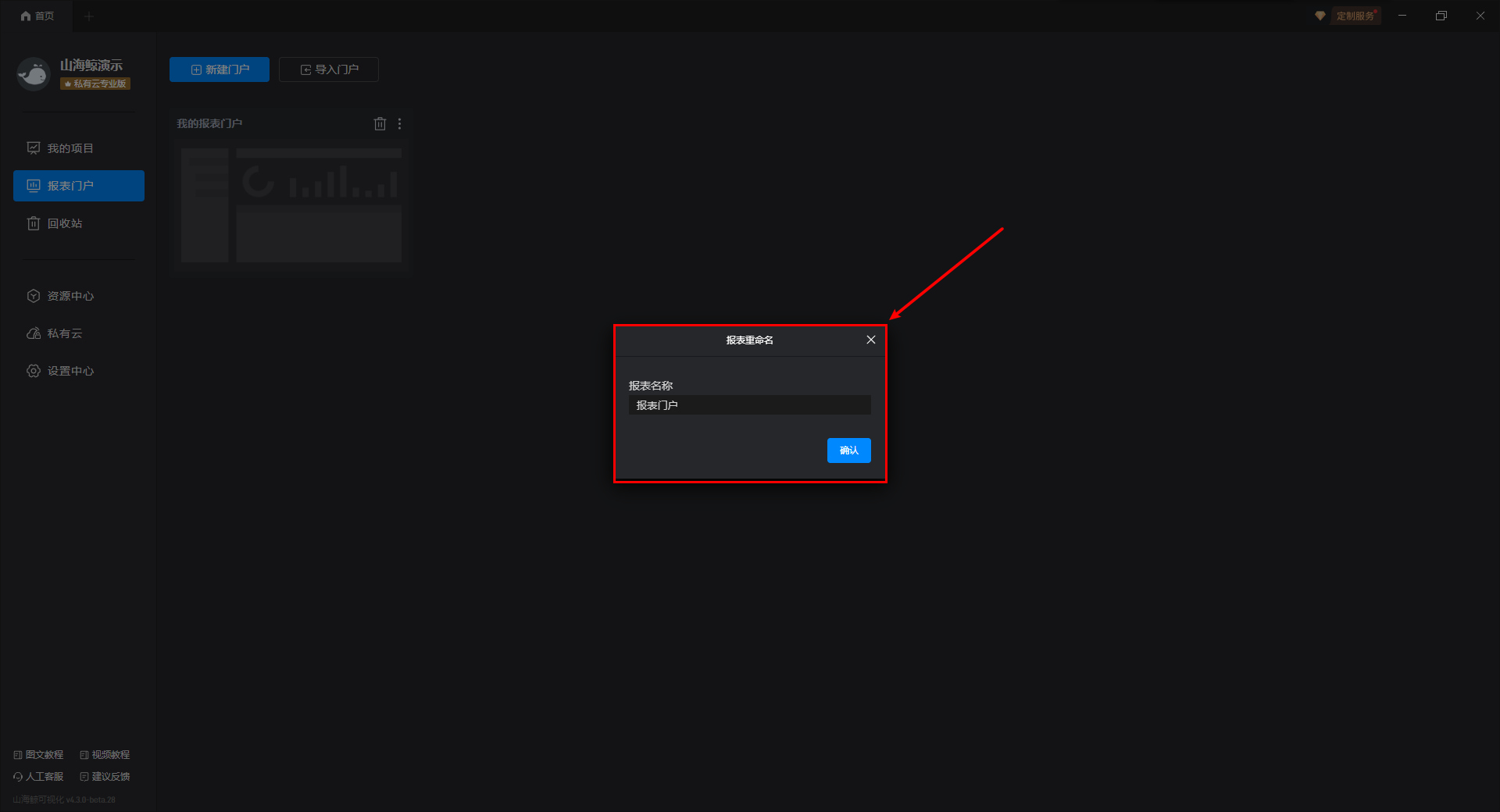Screen dimensions: 1500x812
Task: Open the 回收站 recycle bin
Action: tap(64, 223)
